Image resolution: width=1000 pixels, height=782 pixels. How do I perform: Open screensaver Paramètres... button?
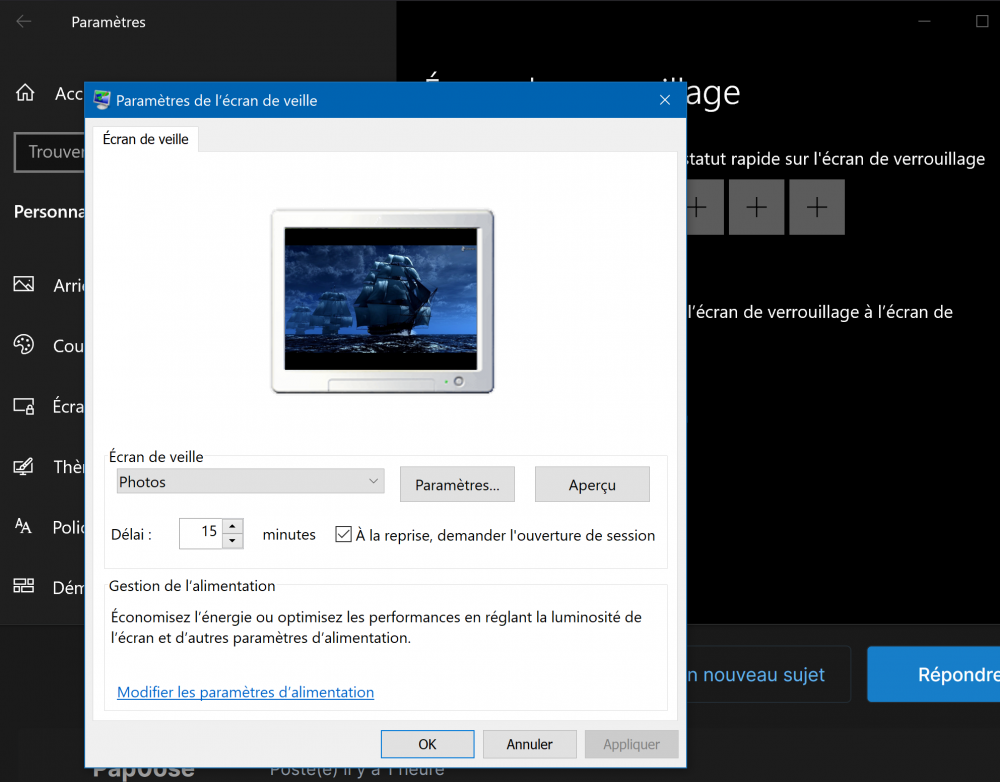coord(457,485)
